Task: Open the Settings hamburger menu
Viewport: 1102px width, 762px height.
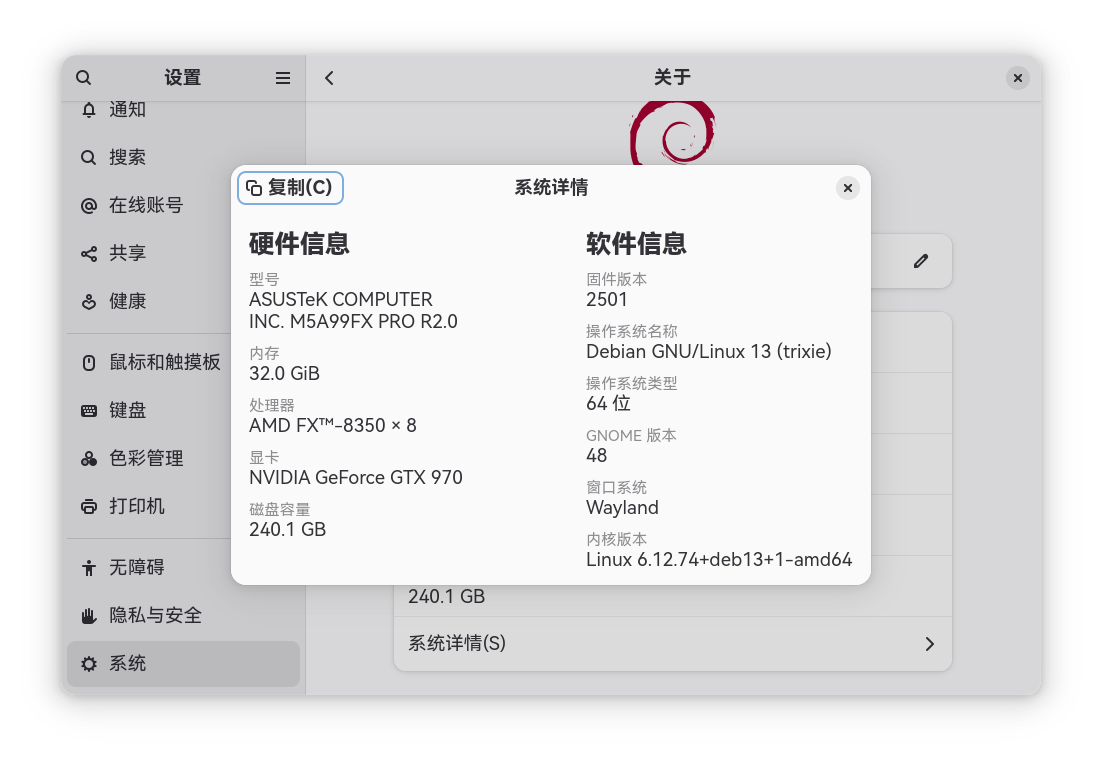Action: [x=283, y=78]
